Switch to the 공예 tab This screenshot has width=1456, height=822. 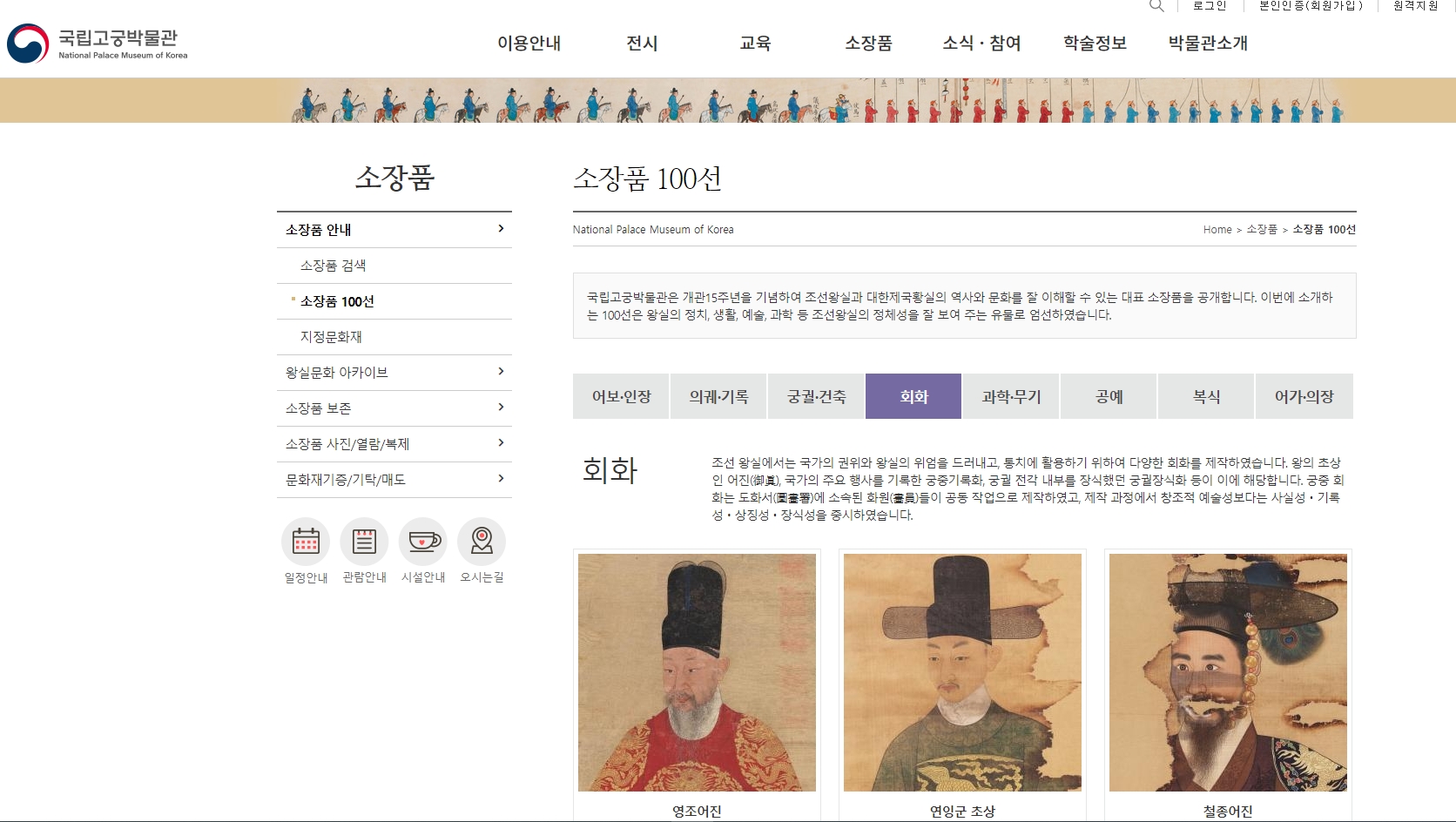1109,396
